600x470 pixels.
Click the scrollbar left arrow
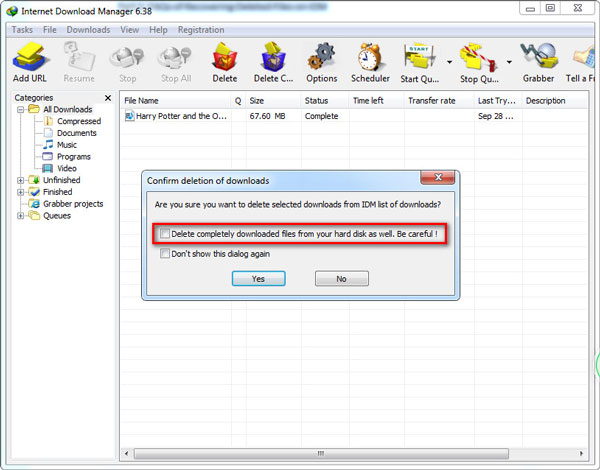click(x=127, y=454)
